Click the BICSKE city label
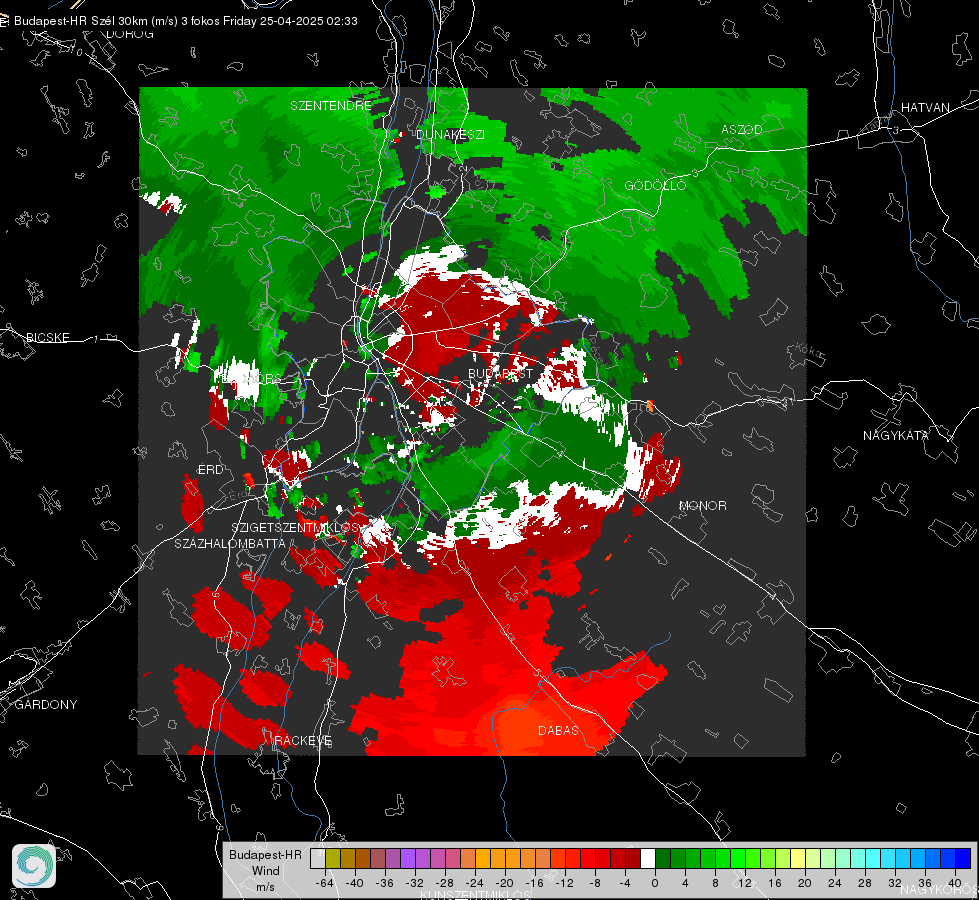979x900 pixels. [47, 337]
